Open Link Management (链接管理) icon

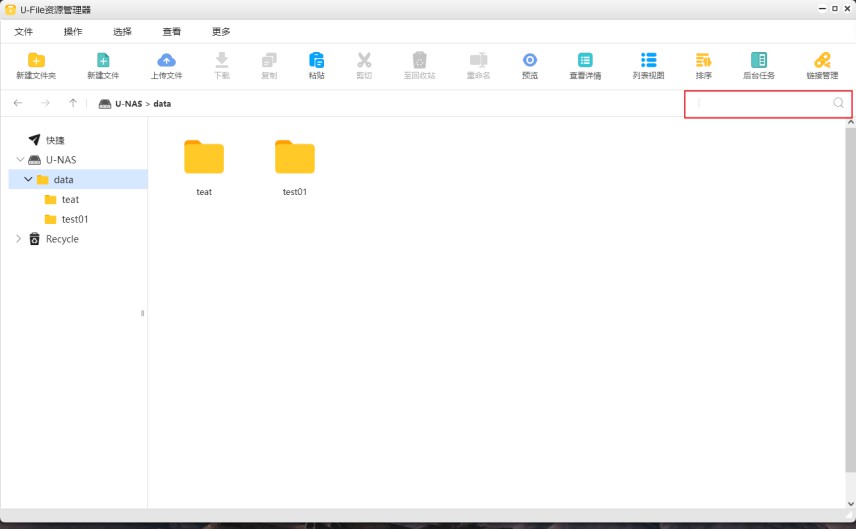pos(822,61)
